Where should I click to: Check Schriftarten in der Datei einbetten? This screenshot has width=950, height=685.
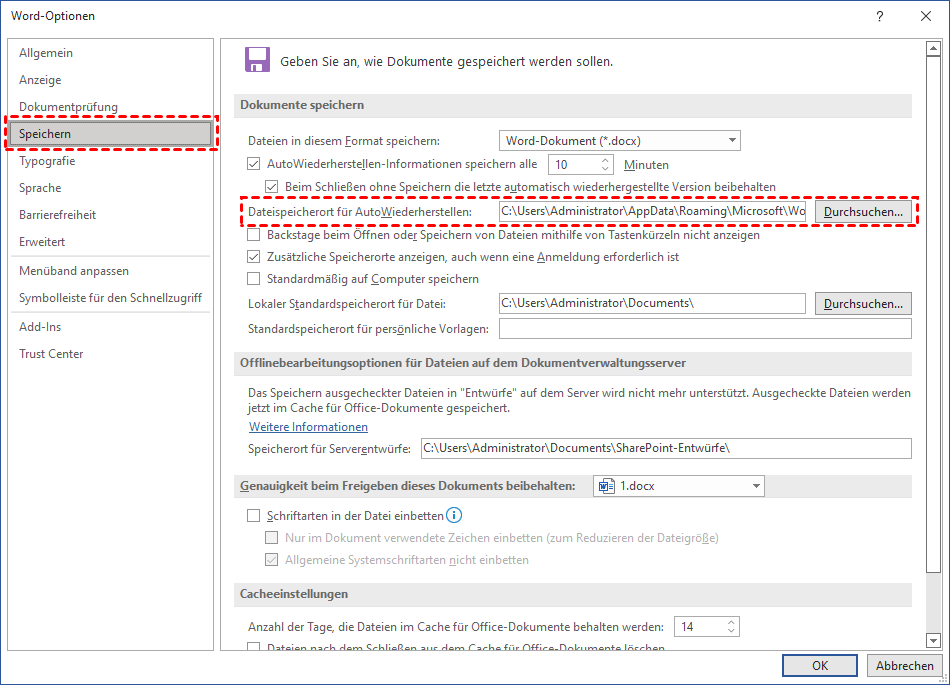point(254,516)
